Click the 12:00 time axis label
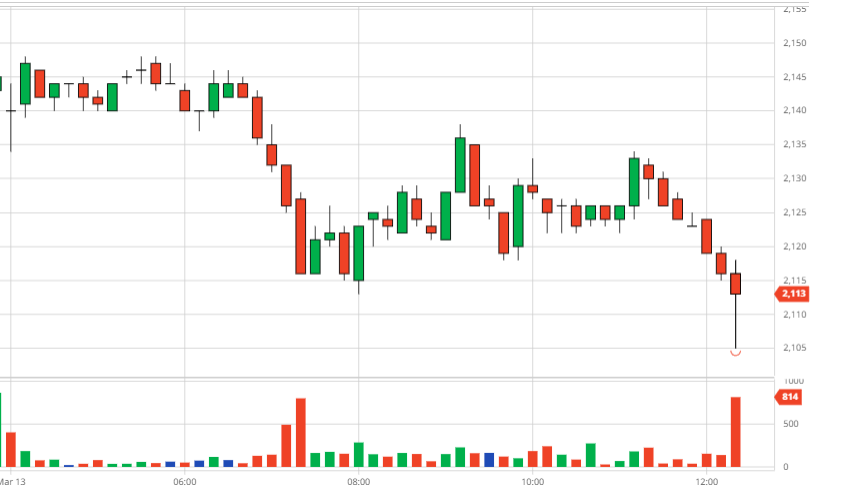 click(x=707, y=482)
